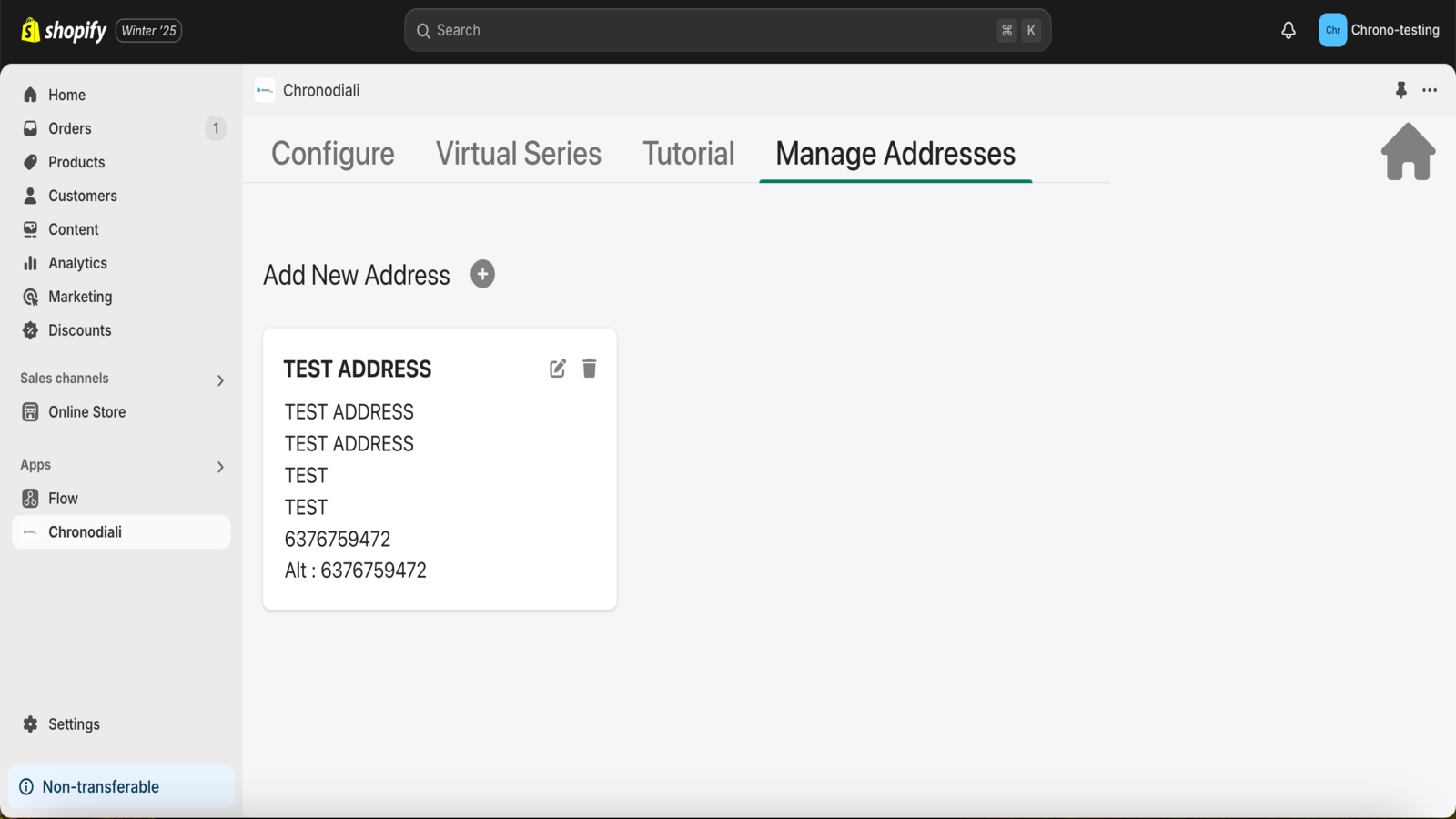Select the Orders sidebar icon
The width and height of the screenshot is (1456, 819).
[30, 128]
